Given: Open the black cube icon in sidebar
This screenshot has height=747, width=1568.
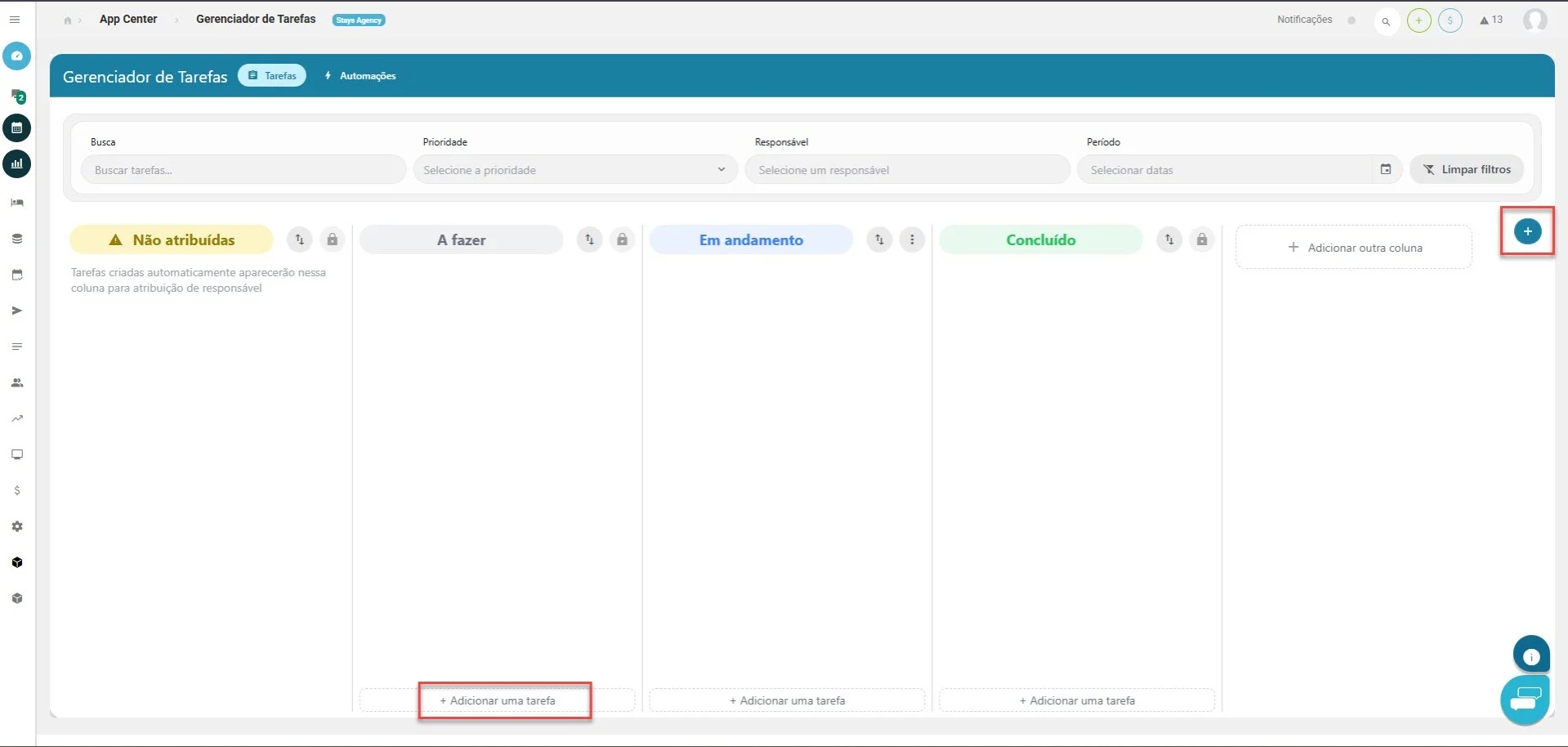Looking at the screenshot, I should [17, 562].
